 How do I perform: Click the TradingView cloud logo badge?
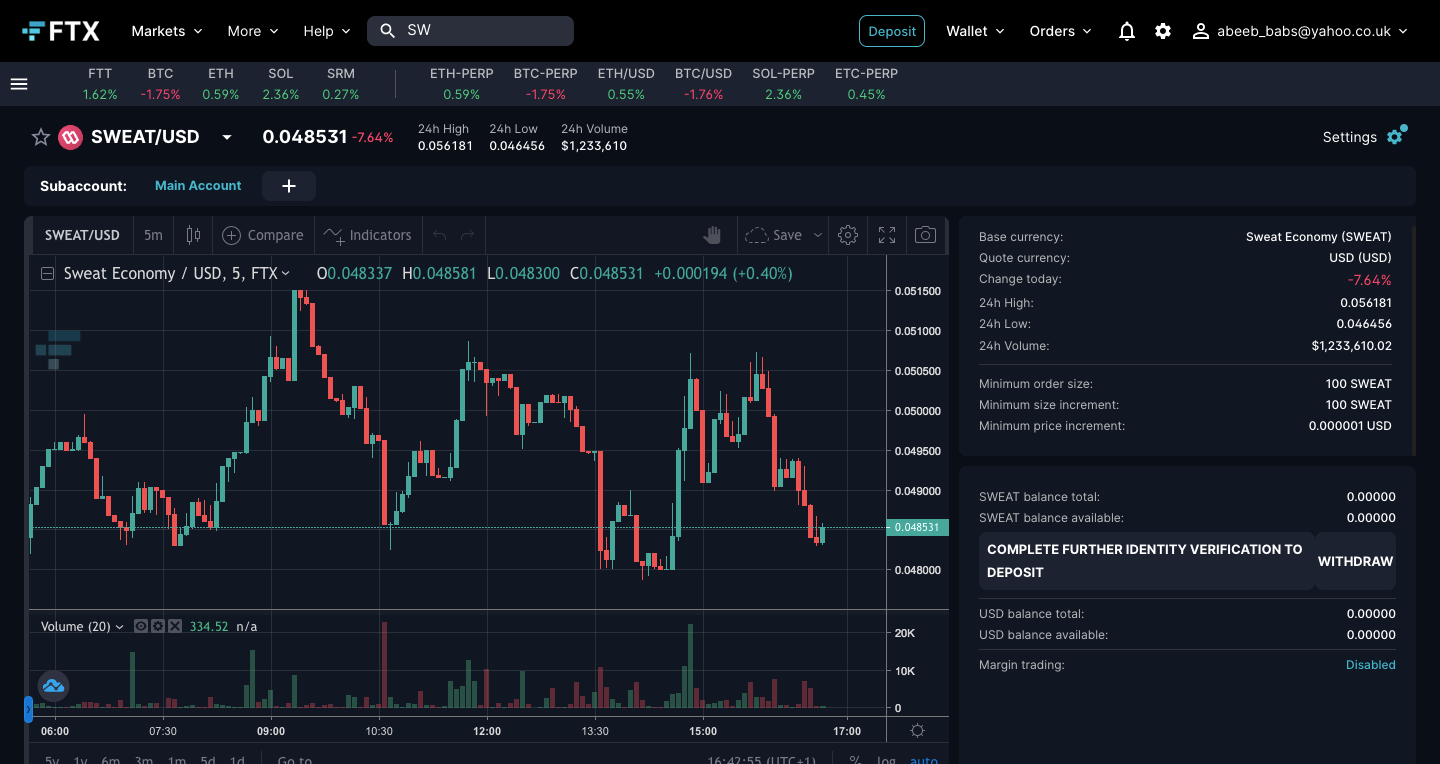click(x=53, y=686)
